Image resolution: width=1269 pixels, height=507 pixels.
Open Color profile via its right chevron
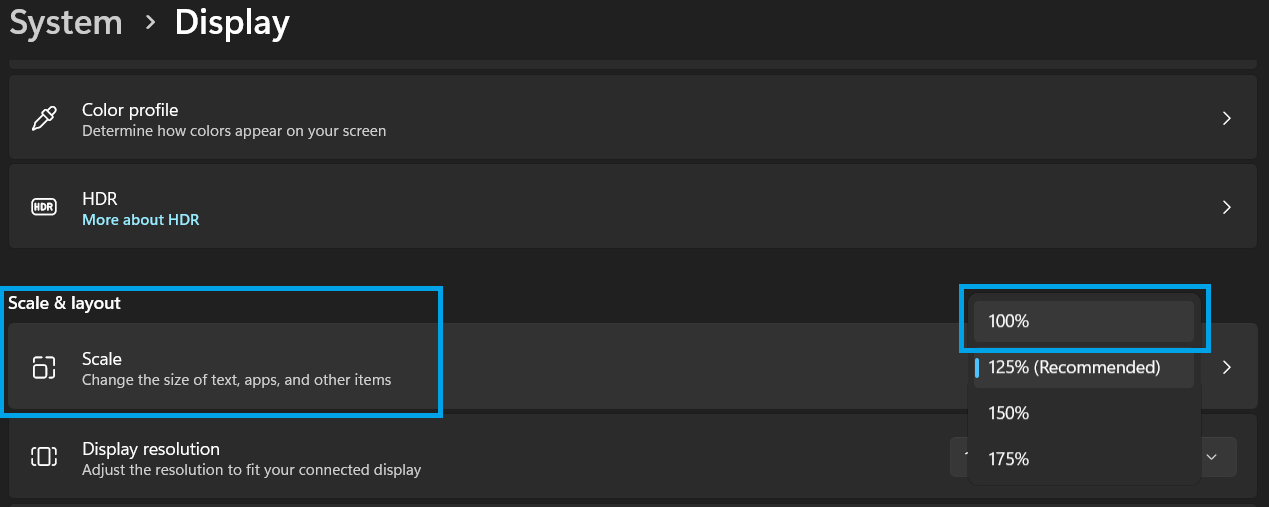tap(1226, 119)
